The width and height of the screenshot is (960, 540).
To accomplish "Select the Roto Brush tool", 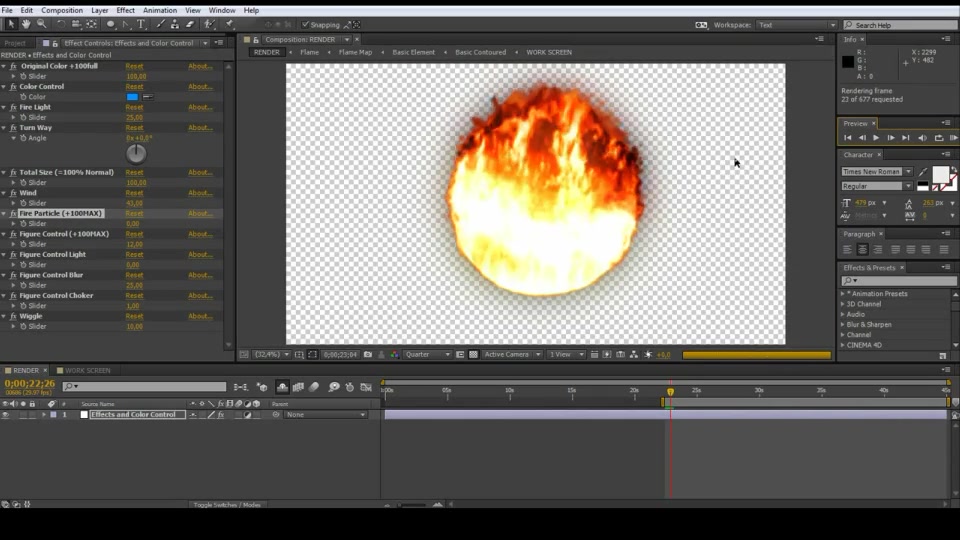I will 210,24.
